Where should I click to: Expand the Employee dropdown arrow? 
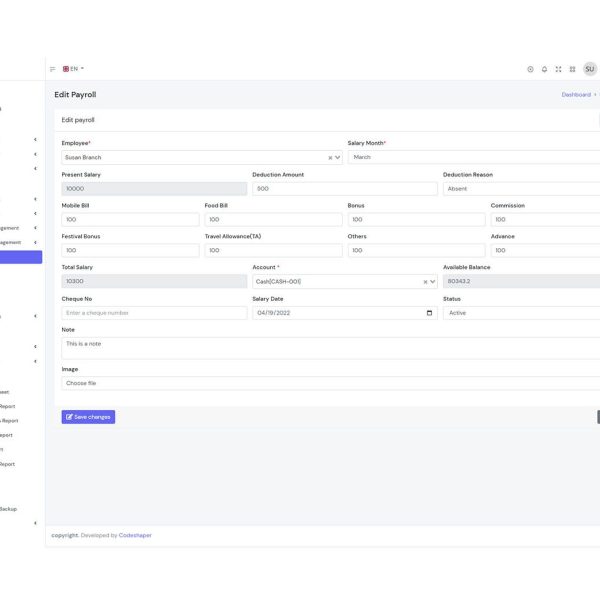337,158
